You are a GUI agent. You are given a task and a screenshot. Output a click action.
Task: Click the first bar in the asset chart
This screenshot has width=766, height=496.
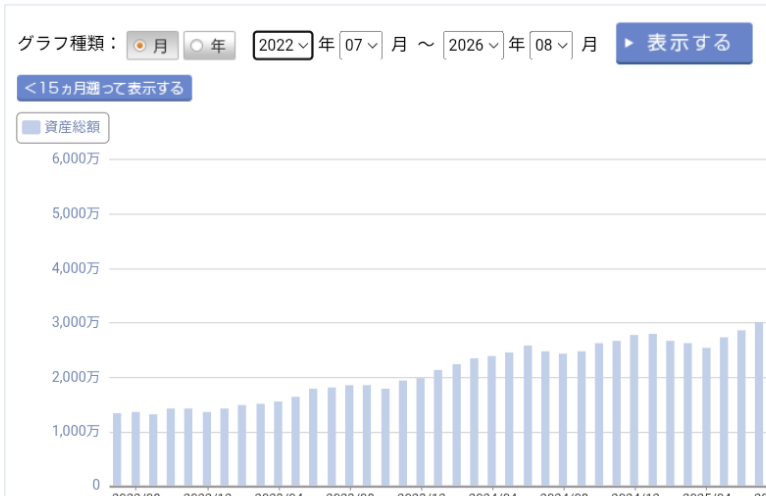[117, 450]
